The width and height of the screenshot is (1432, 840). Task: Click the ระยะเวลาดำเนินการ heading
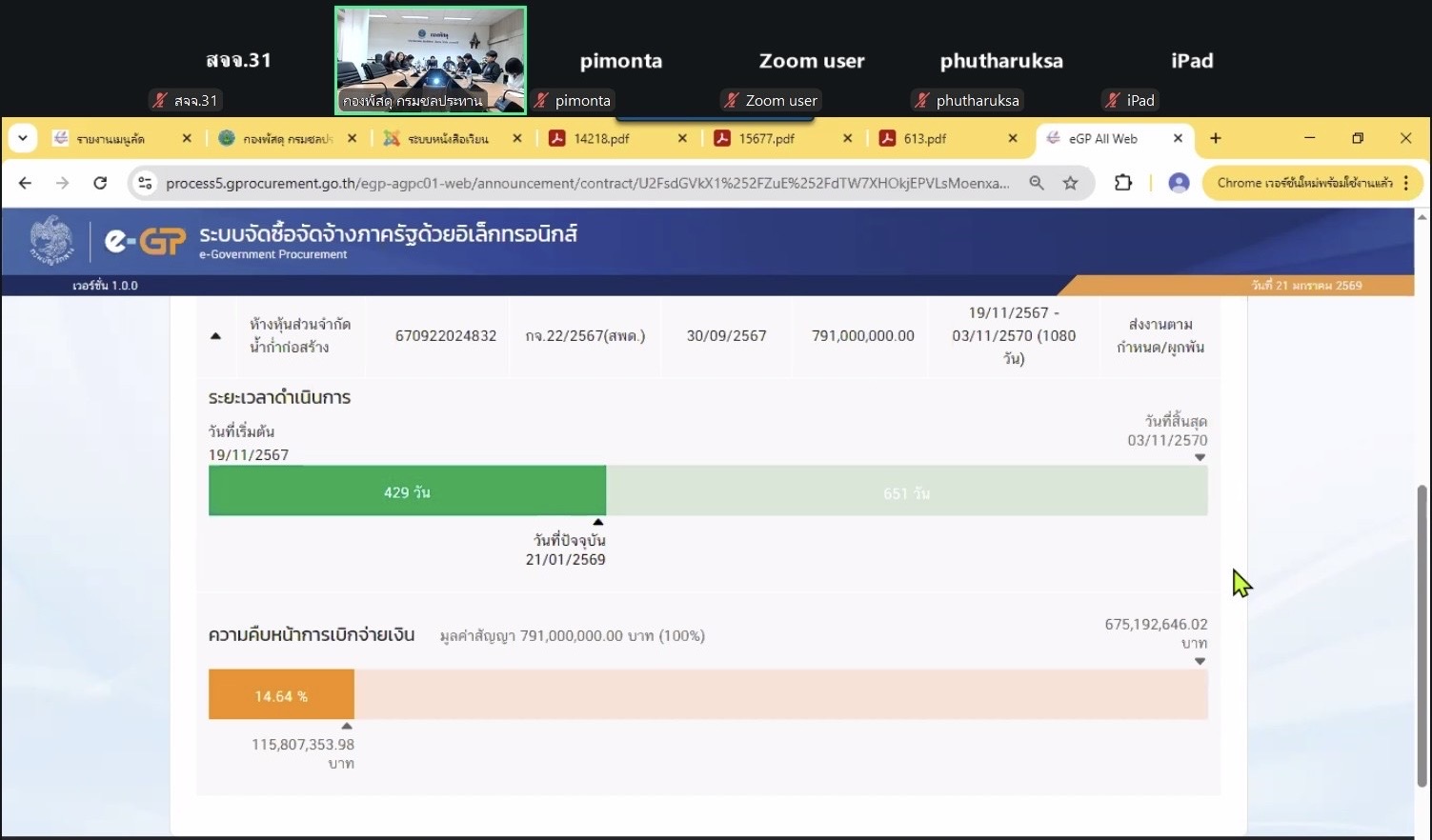point(279,397)
